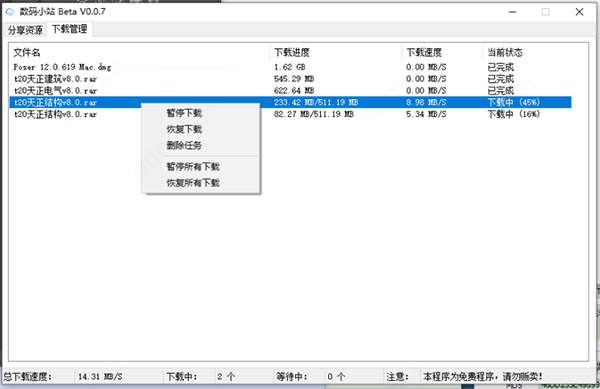
Task: Click 2 个 downloading count
Action: pyautogui.click(x=226, y=377)
